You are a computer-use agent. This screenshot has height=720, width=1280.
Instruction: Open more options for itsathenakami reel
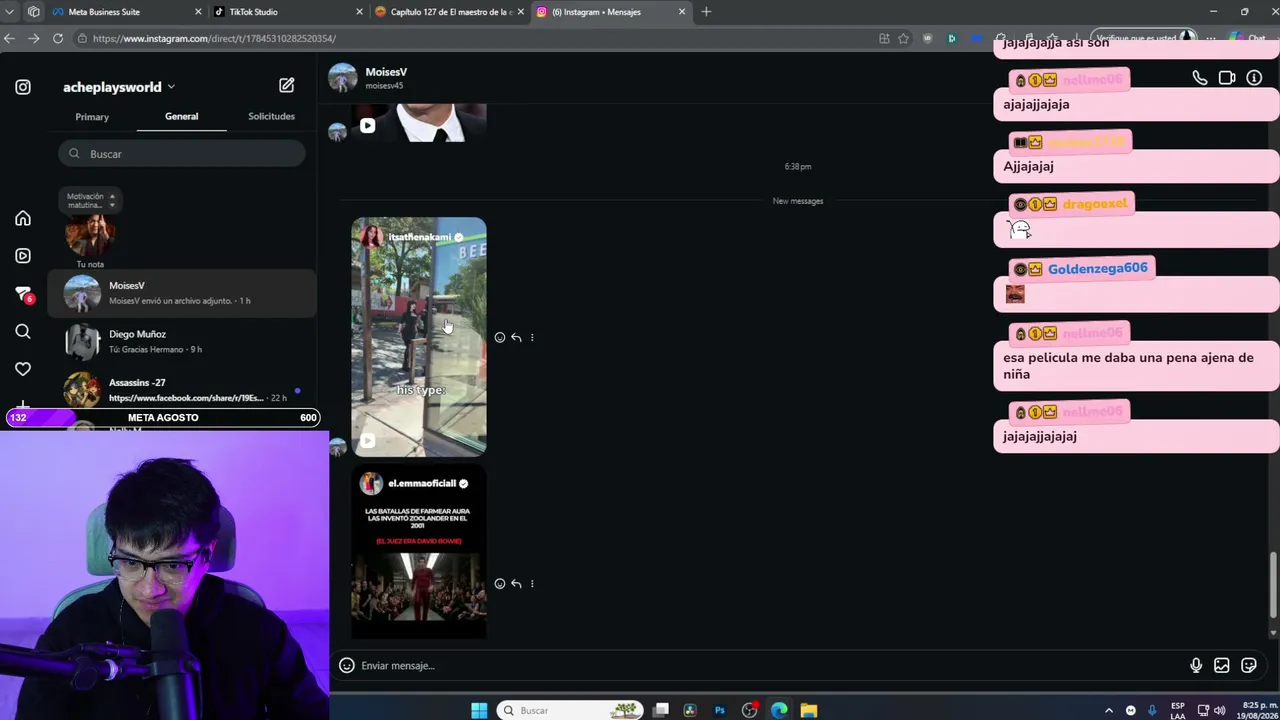tap(532, 338)
